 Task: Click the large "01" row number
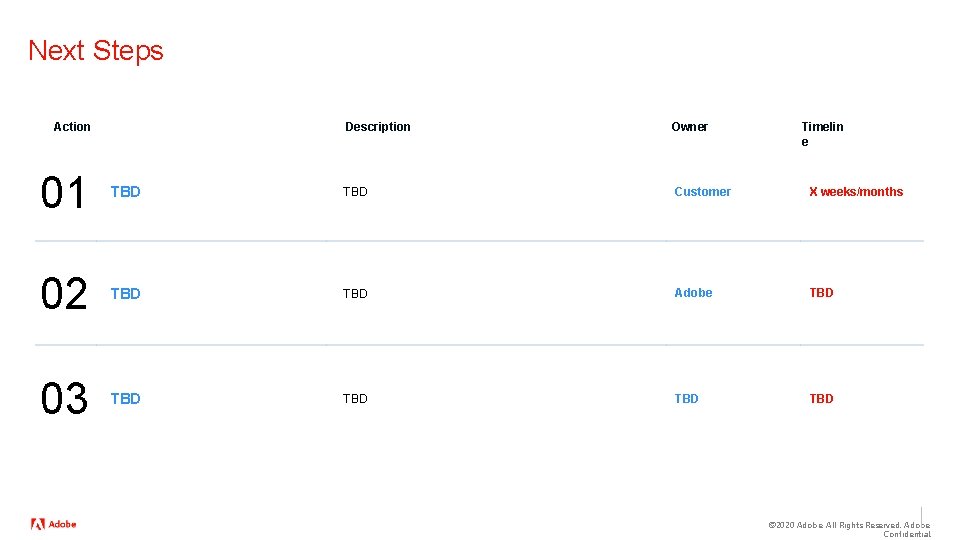pyautogui.click(x=64, y=193)
